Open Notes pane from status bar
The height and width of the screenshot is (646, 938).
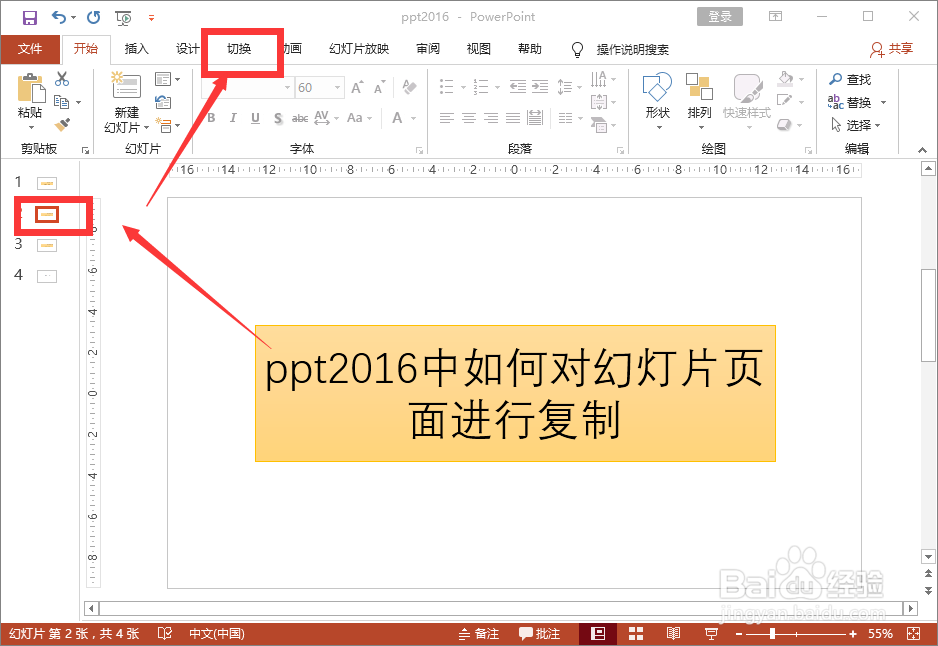(x=479, y=633)
